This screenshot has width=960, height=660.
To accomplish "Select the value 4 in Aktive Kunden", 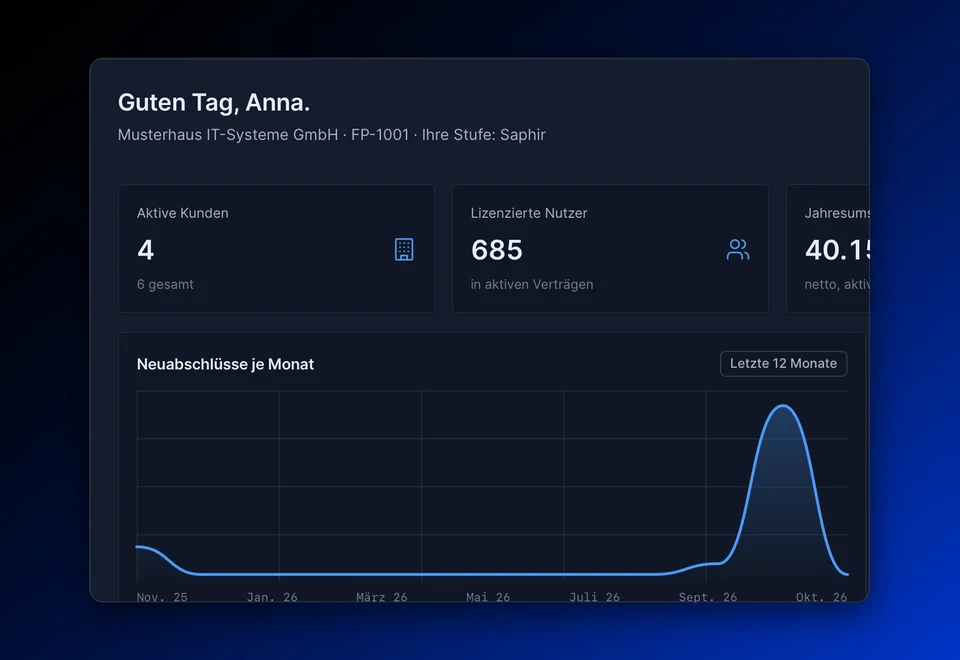I will 146,250.
